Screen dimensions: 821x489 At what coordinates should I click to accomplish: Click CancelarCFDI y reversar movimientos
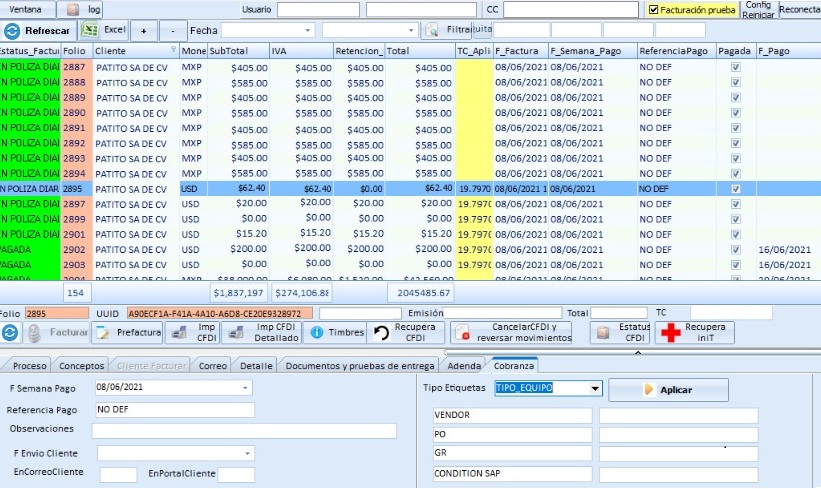513,332
